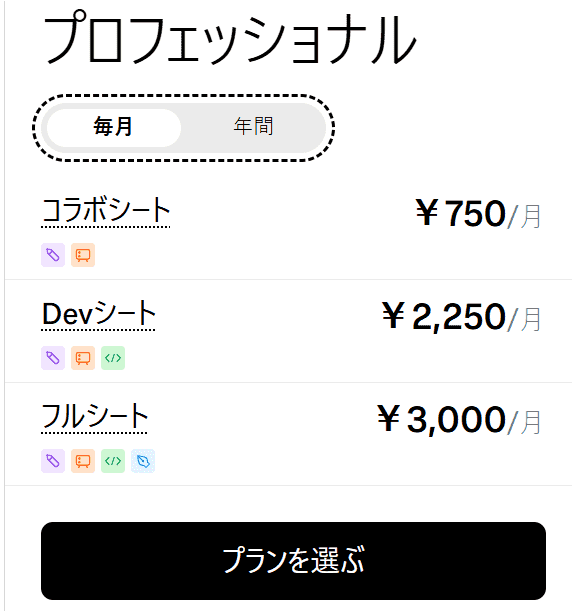Click the purple pen icon under Devシート
The height and width of the screenshot is (611, 572).
point(53,358)
